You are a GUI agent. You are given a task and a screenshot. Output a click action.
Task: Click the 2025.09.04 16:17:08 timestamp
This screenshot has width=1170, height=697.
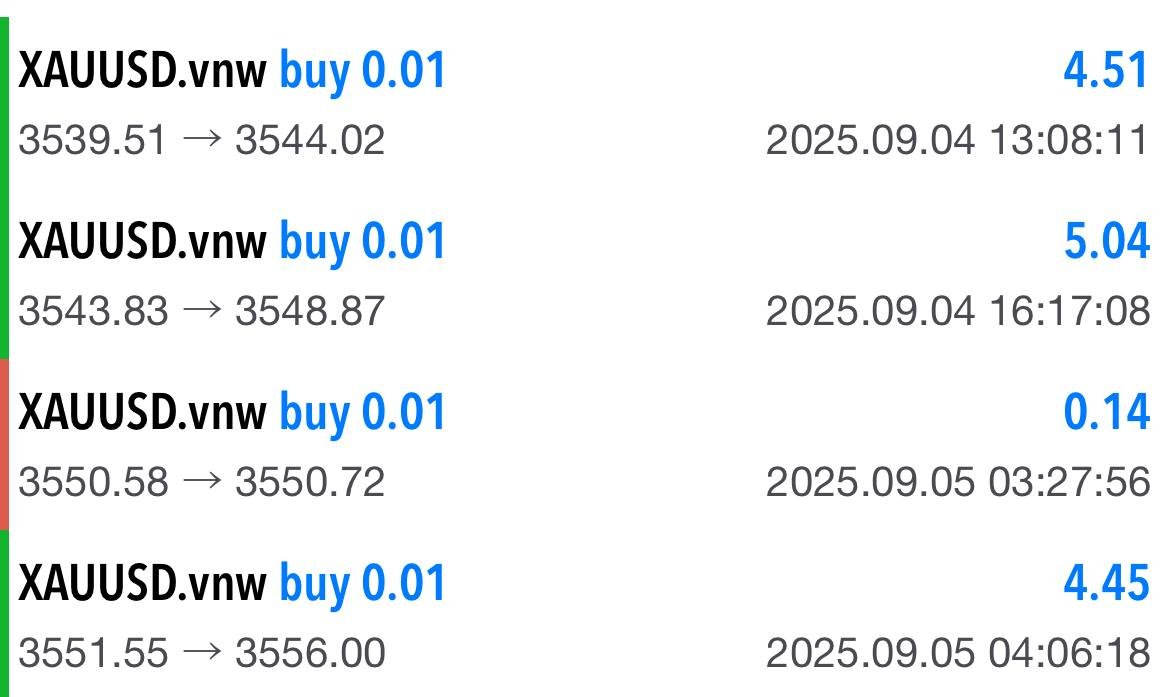tap(957, 311)
